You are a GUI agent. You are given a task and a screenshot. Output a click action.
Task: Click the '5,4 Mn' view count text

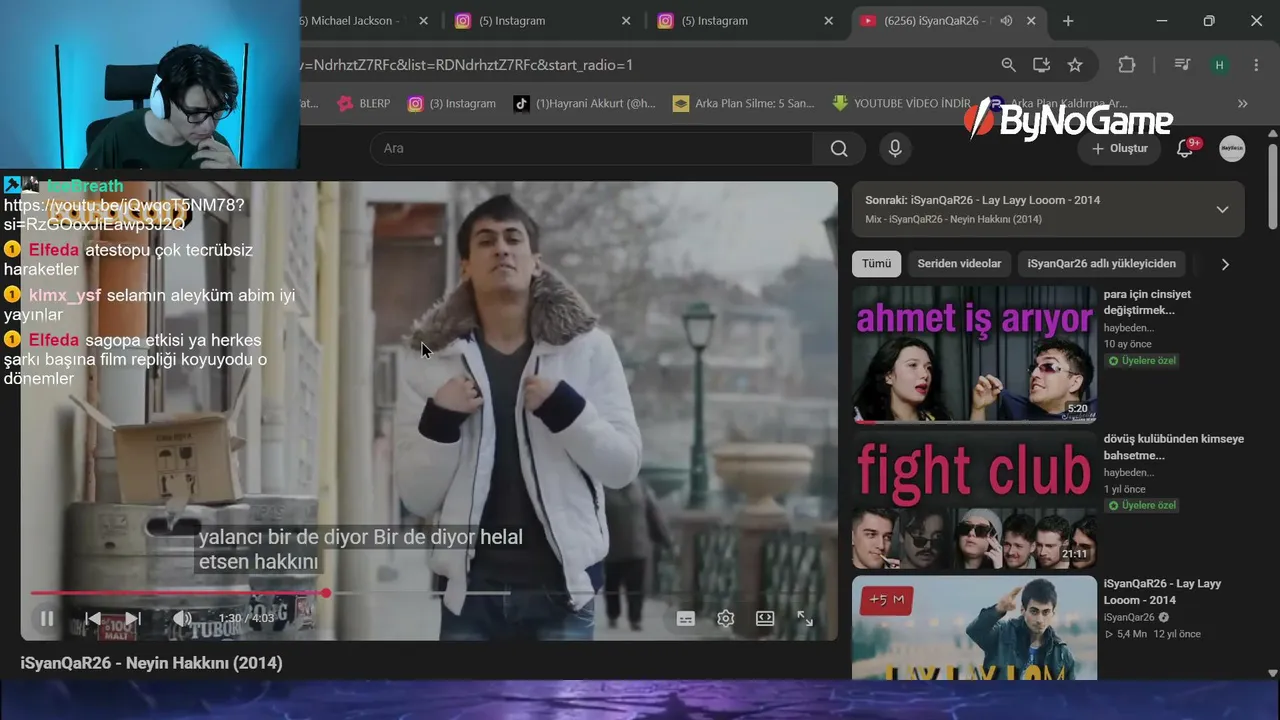tap(1131, 634)
